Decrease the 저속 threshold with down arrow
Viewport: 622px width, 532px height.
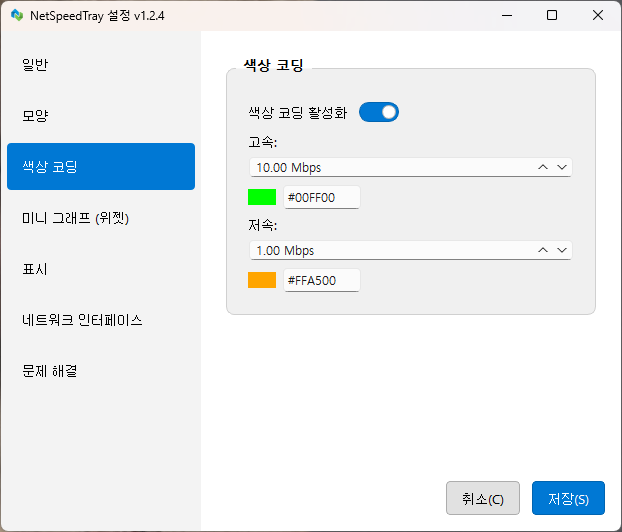[562, 250]
